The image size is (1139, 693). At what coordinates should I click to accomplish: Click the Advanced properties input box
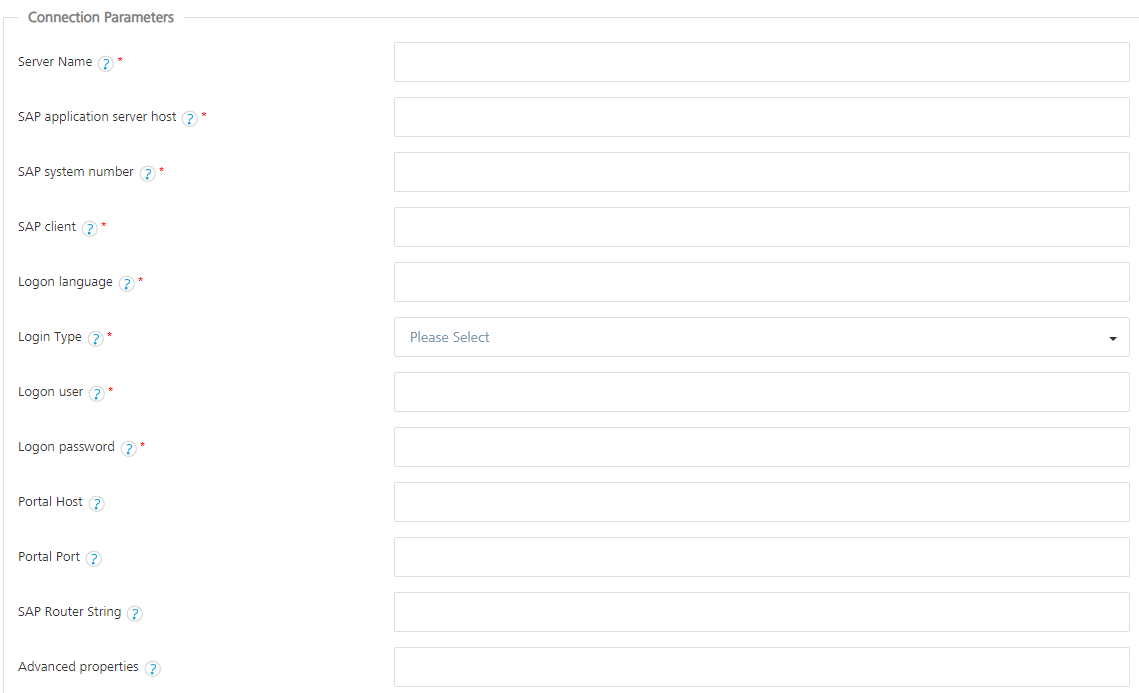pos(762,667)
